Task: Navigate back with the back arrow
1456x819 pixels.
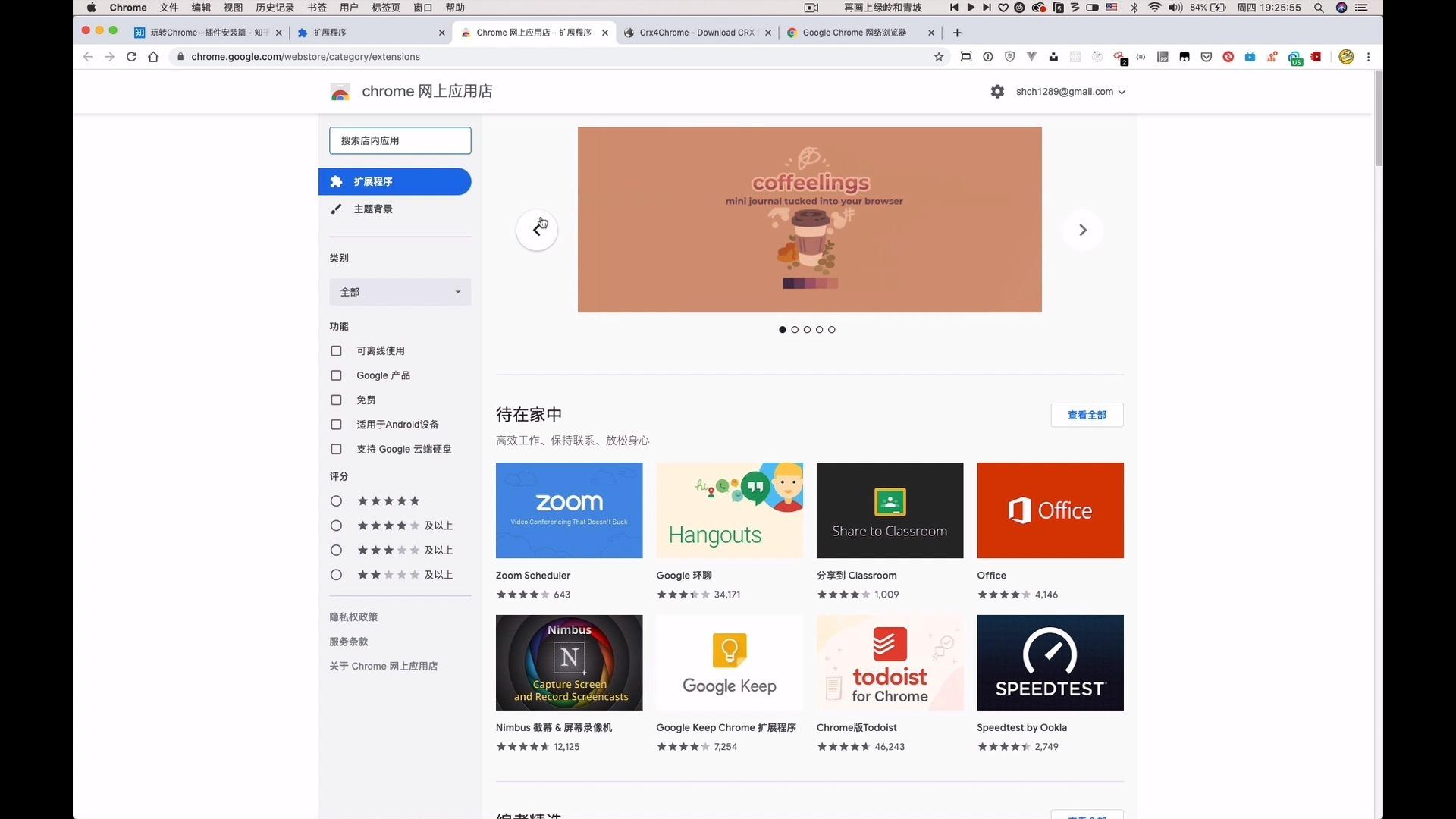Action: 88,57
